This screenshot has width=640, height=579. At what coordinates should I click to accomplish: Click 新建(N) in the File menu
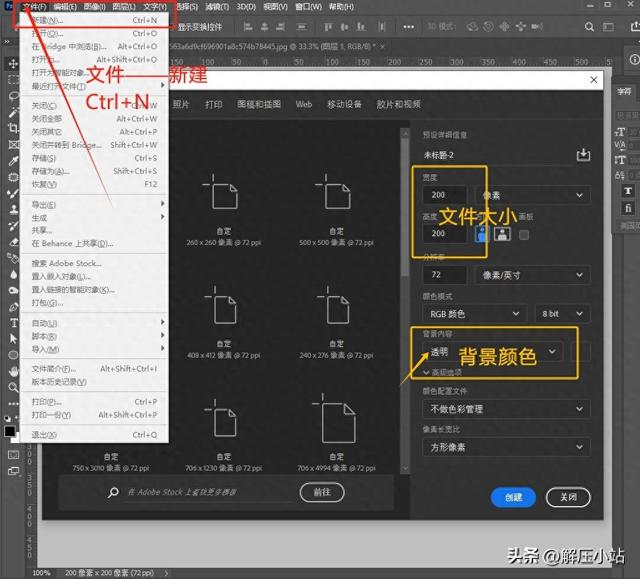pyautogui.click(x=94, y=20)
